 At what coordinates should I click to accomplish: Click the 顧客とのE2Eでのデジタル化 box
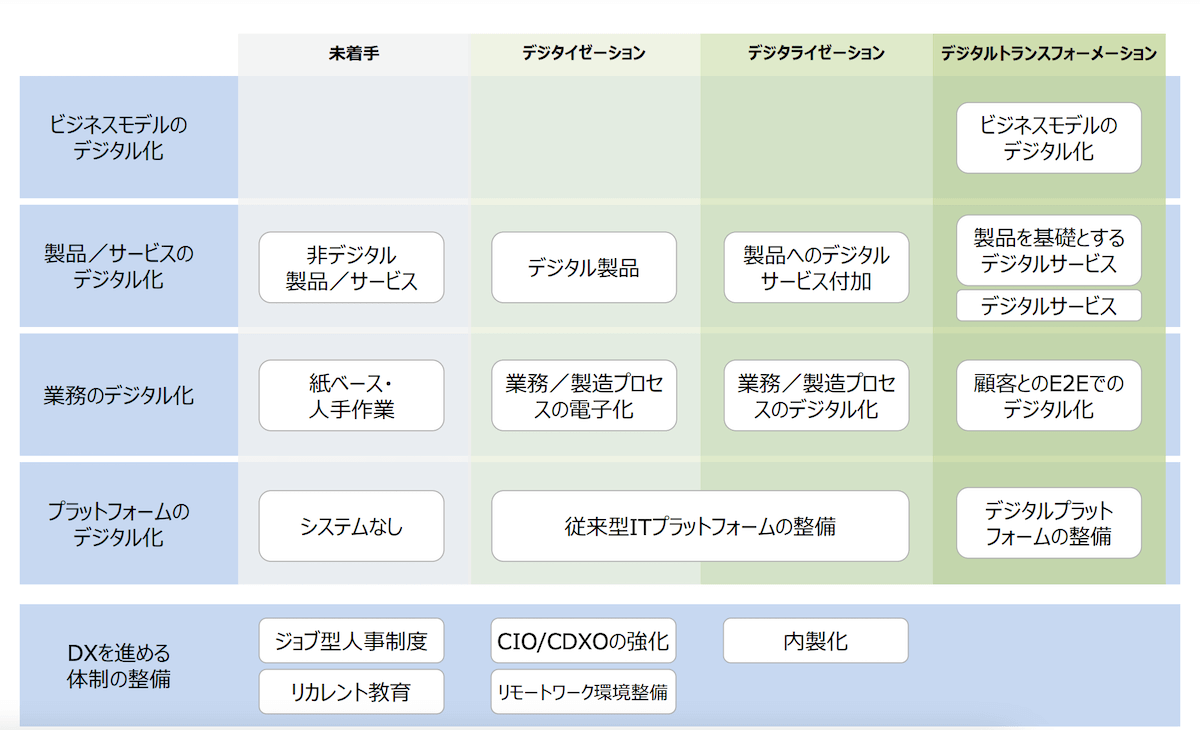tap(1048, 396)
